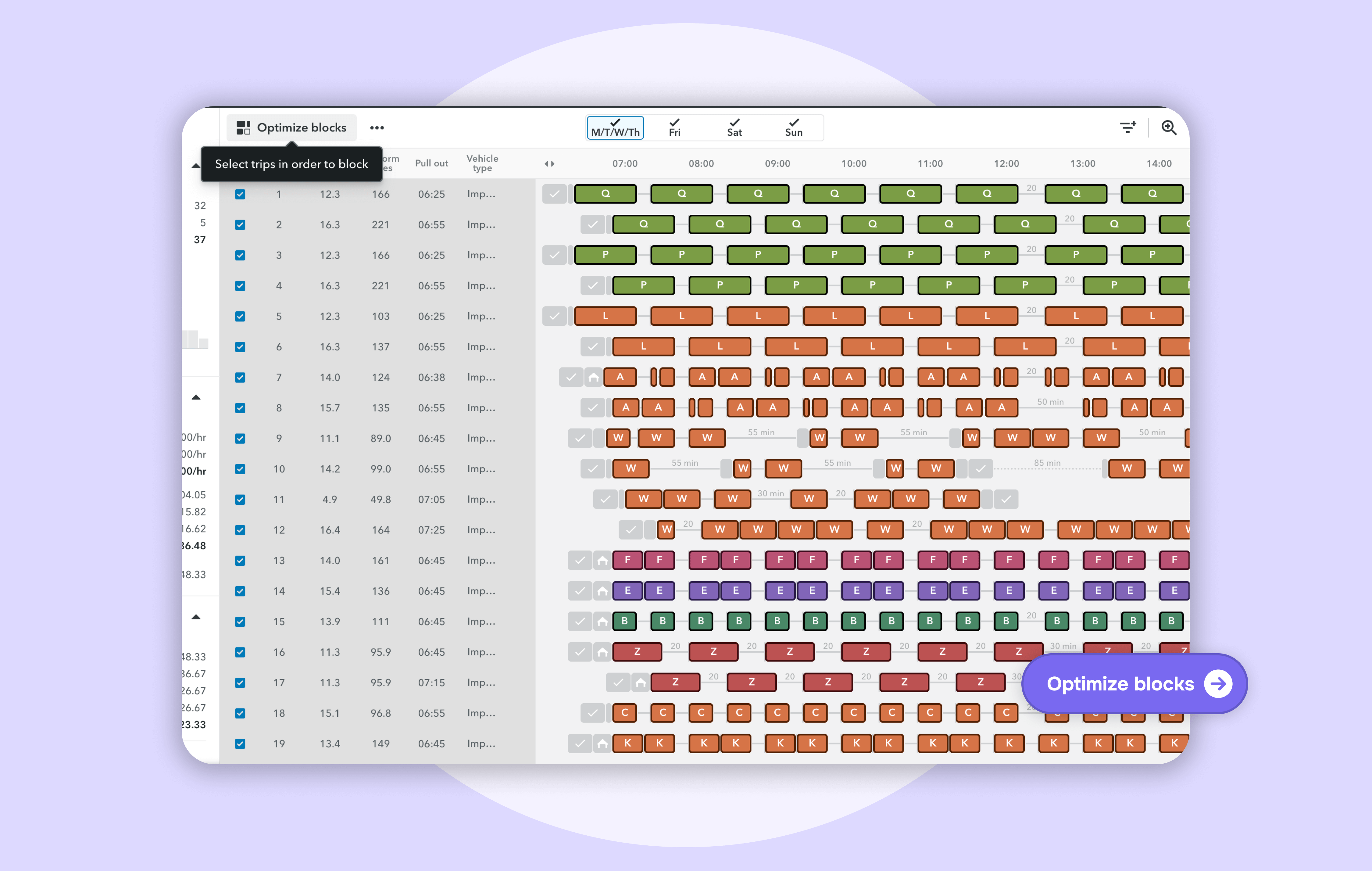The width and height of the screenshot is (1372, 871).
Task: Click the zoom-in magnifier icon
Action: click(1169, 128)
